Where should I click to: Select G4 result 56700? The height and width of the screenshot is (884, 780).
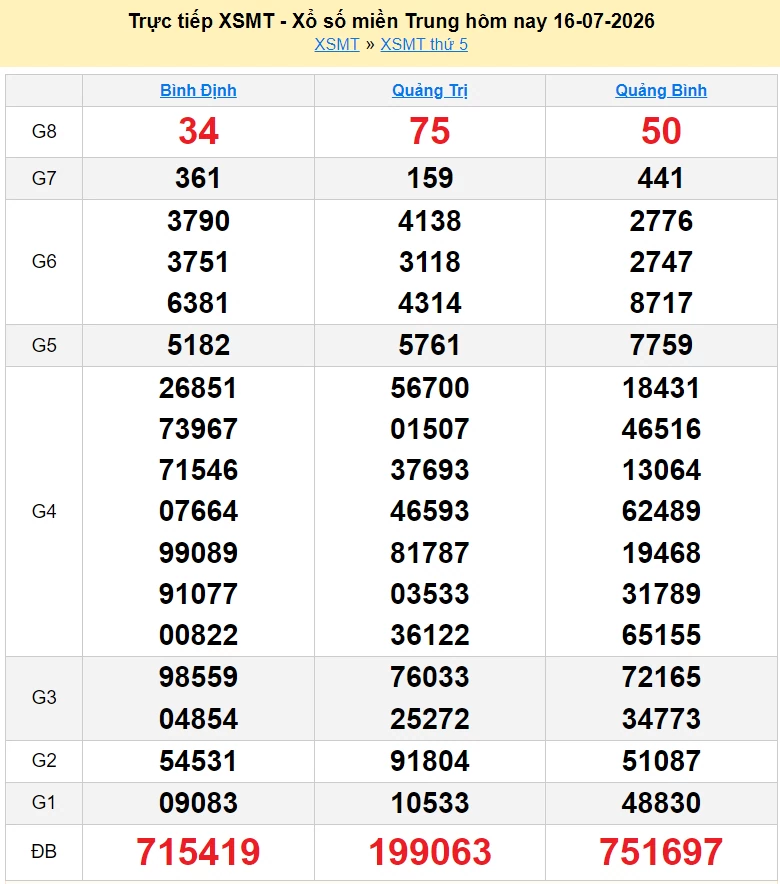(x=429, y=388)
